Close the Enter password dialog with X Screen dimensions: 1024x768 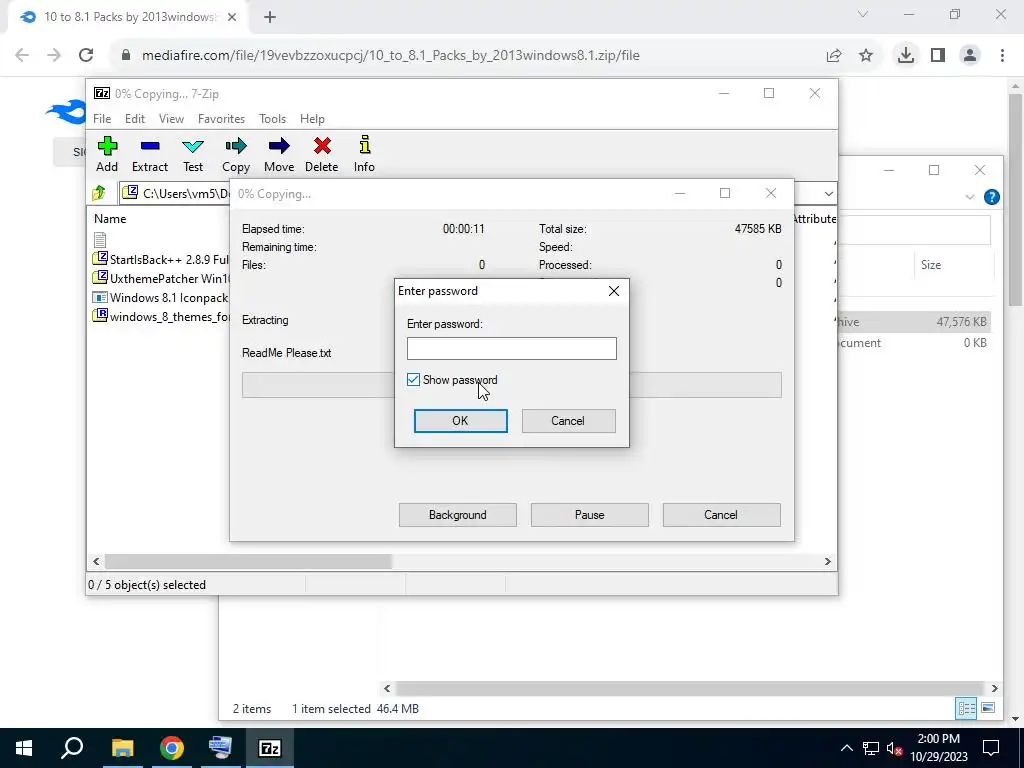[x=614, y=291]
